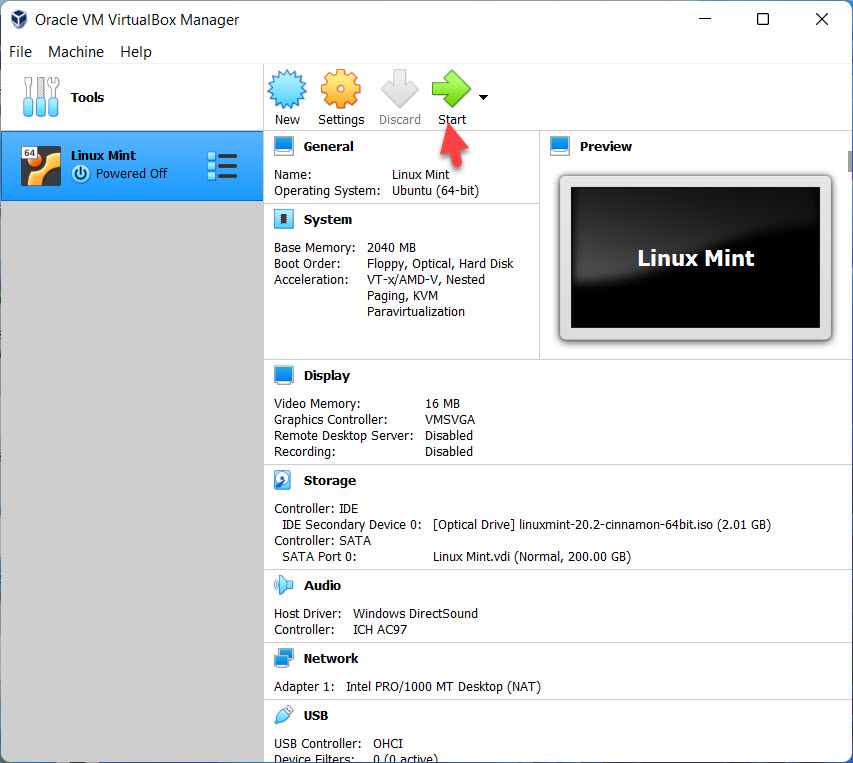The height and width of the screenshot is (763, 853).
Task: Open Linux Mint machine list menu icon
Action: click(221, 166)
